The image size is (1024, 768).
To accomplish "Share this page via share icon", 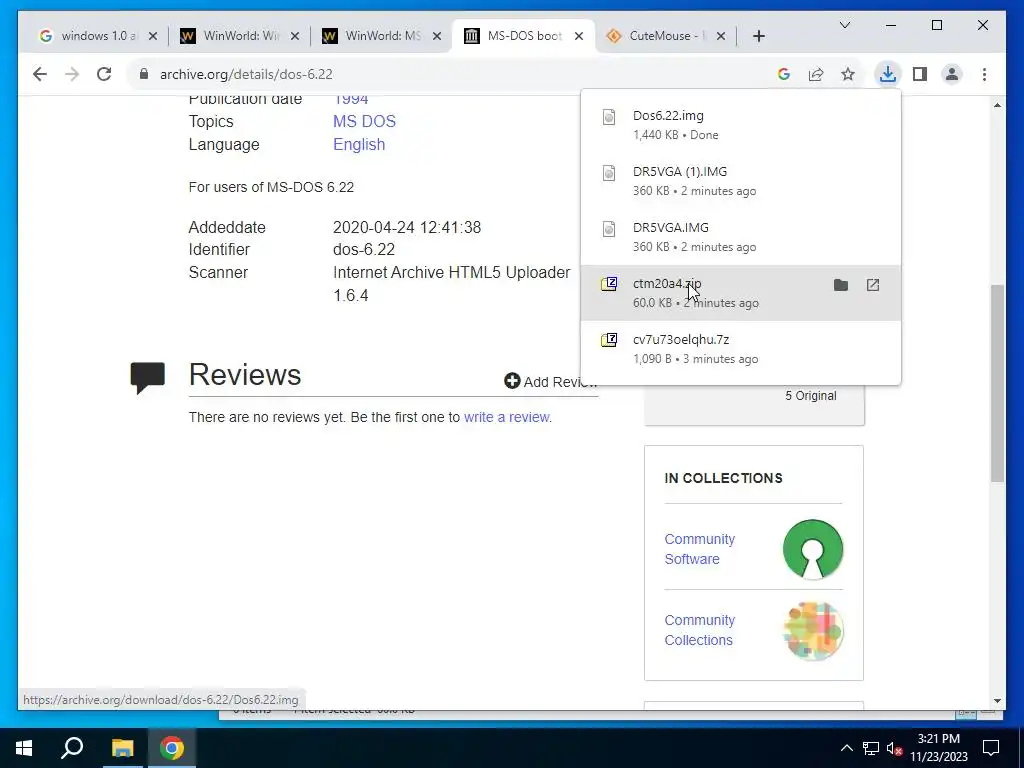I will click(816, 74).
